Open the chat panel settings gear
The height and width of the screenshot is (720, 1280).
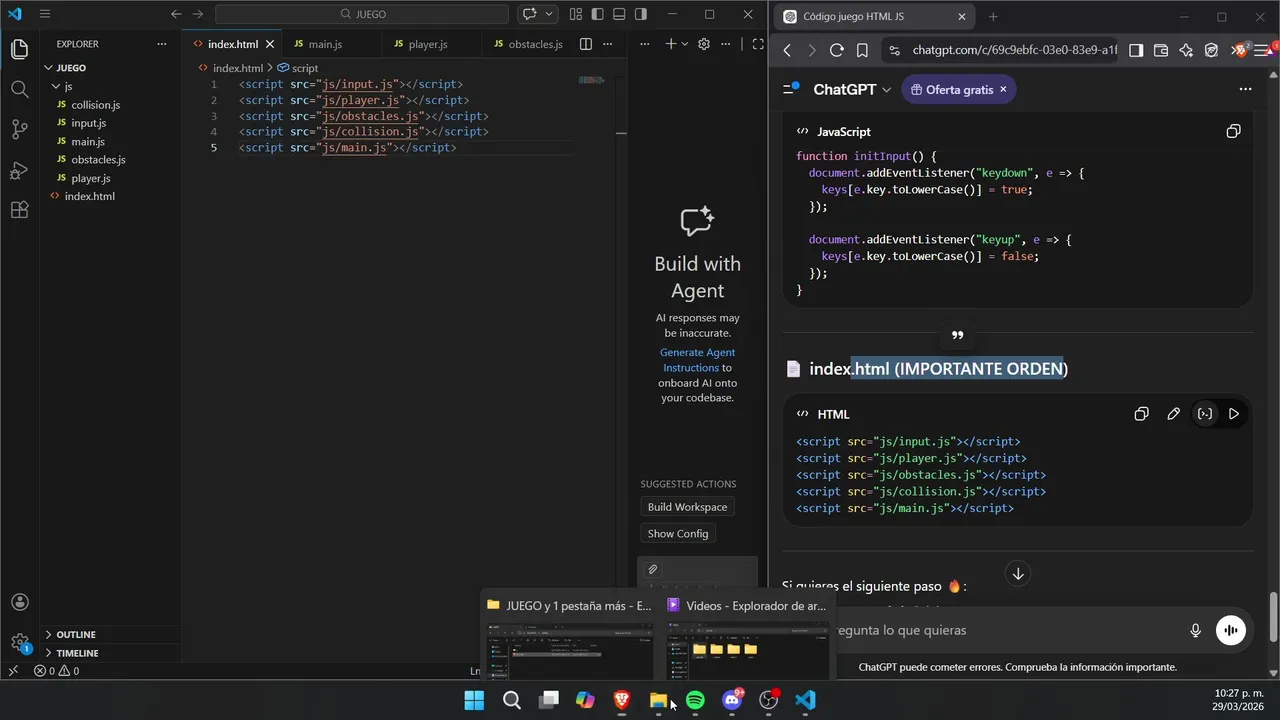(x=704, y=44)
